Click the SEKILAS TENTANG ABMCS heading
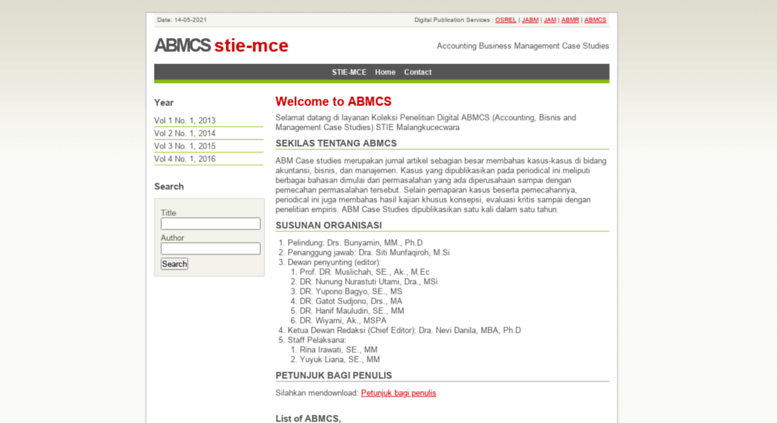The image size is (777, 423). point(336,143)
